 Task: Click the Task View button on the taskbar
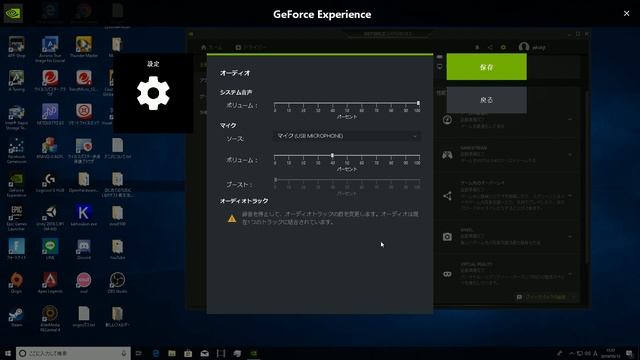pos(139,353)
